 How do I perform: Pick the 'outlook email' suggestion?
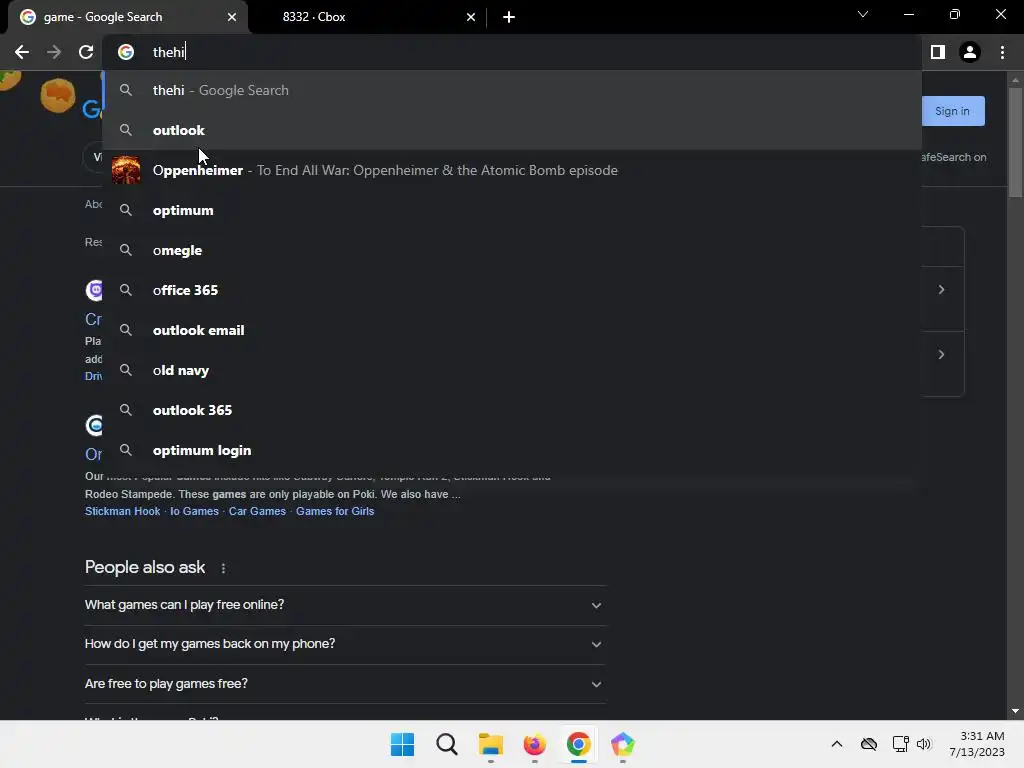pos(512,330)
